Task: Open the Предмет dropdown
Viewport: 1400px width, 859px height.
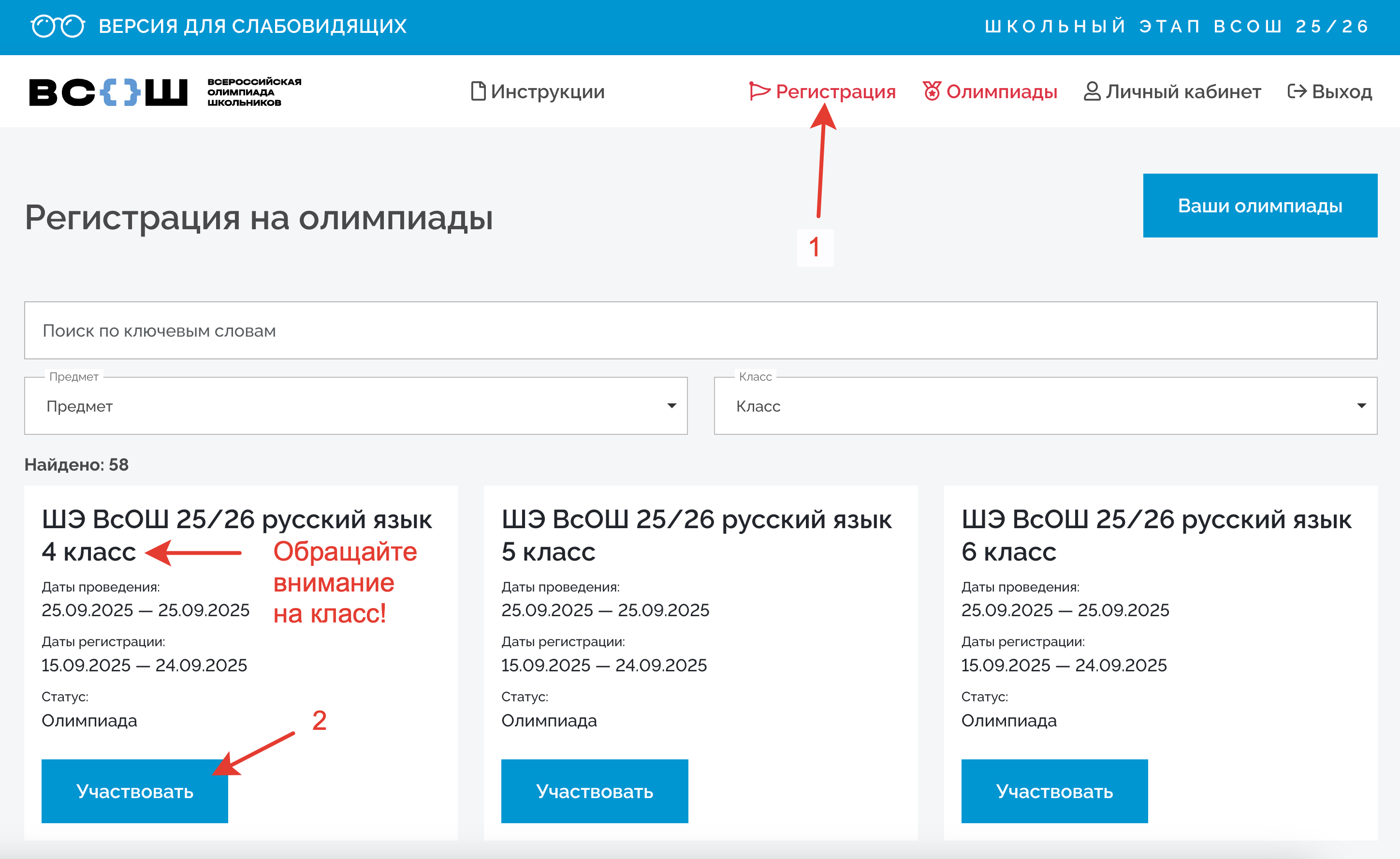Action: (x=356, y=406)
